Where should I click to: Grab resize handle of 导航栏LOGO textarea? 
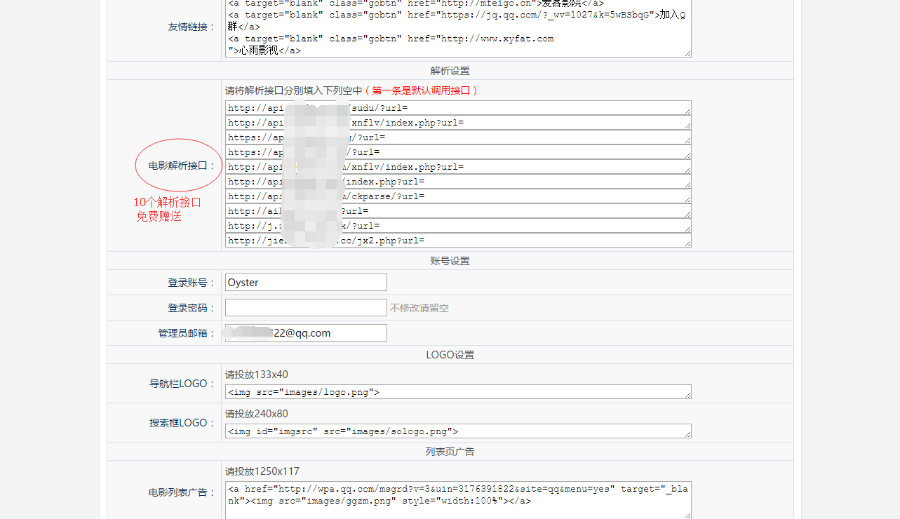686,396
